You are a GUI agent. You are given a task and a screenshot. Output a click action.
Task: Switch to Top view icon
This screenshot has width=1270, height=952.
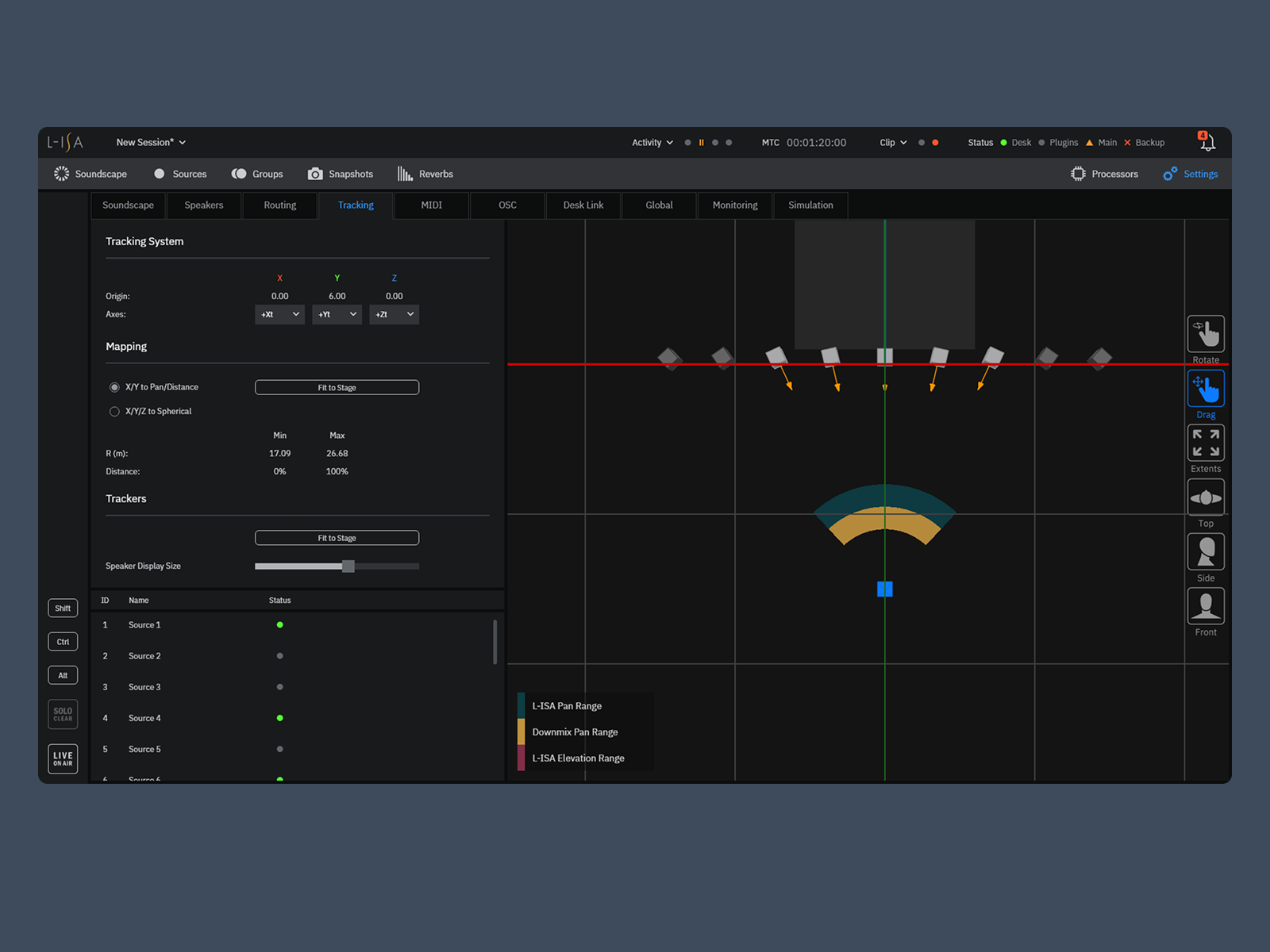click(1206, 497)
